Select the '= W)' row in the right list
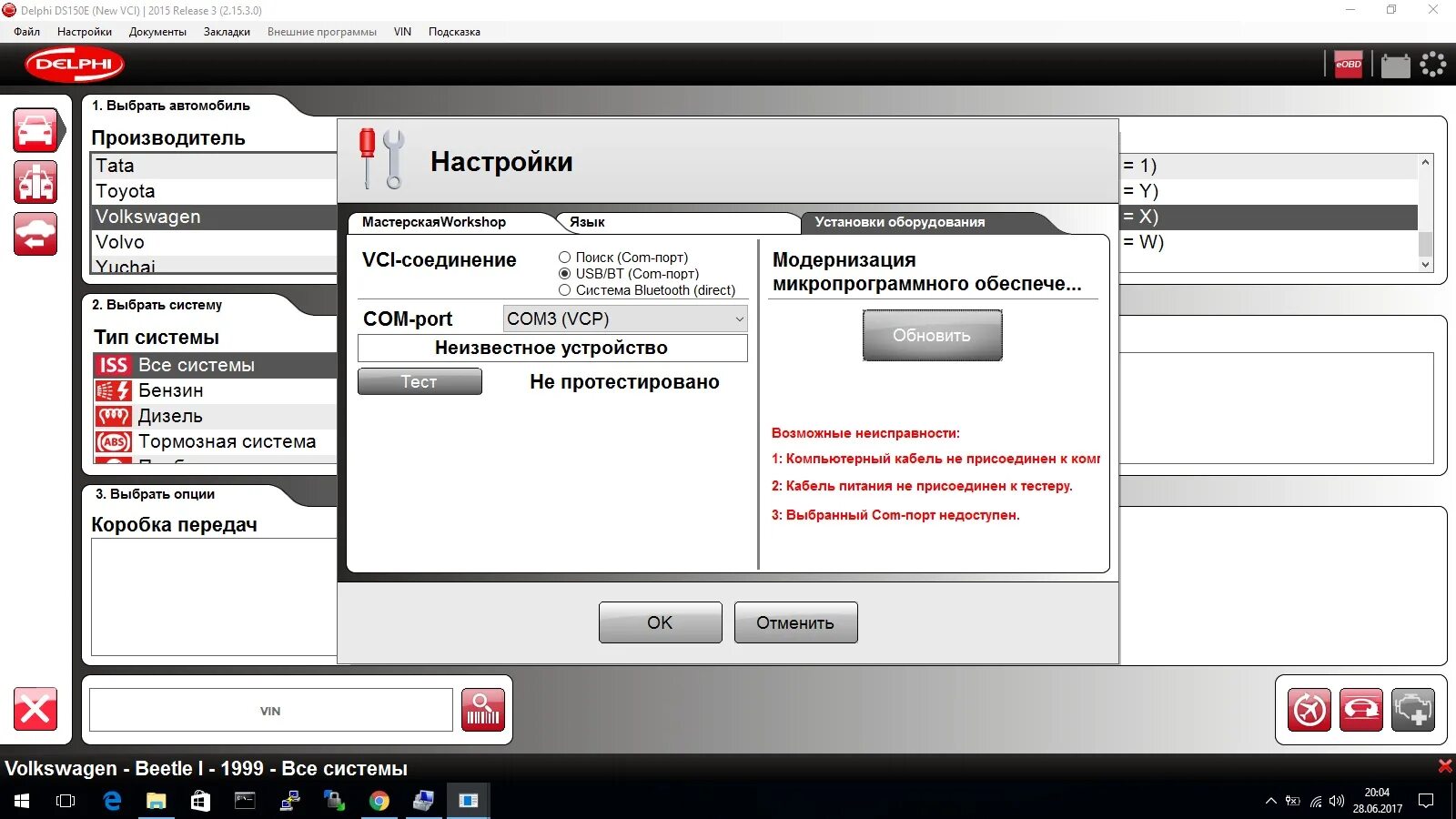Viewport: 1456px width, 819px height. 1269,242
